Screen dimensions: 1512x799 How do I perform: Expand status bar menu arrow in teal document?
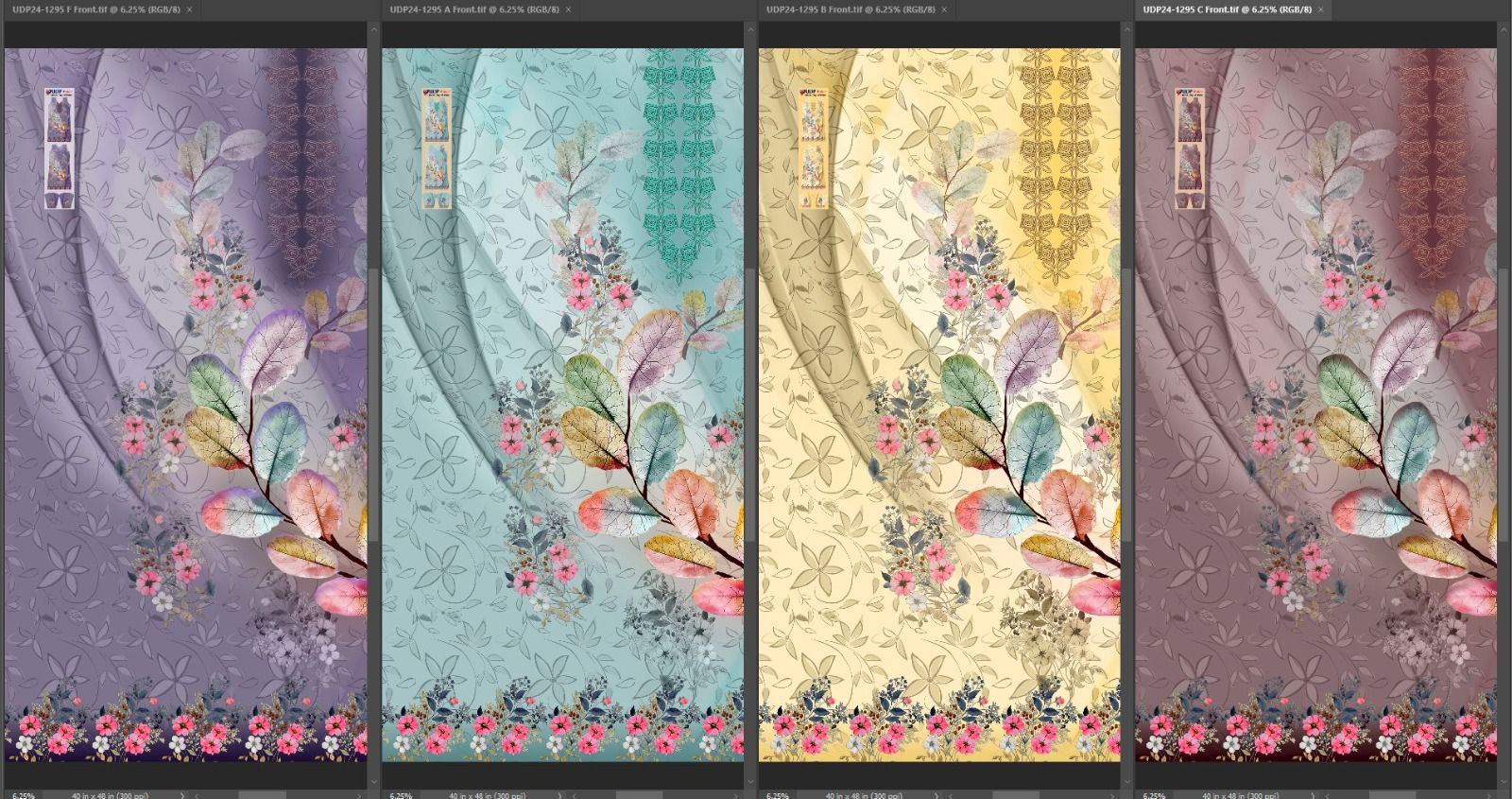tap(559, 795)
